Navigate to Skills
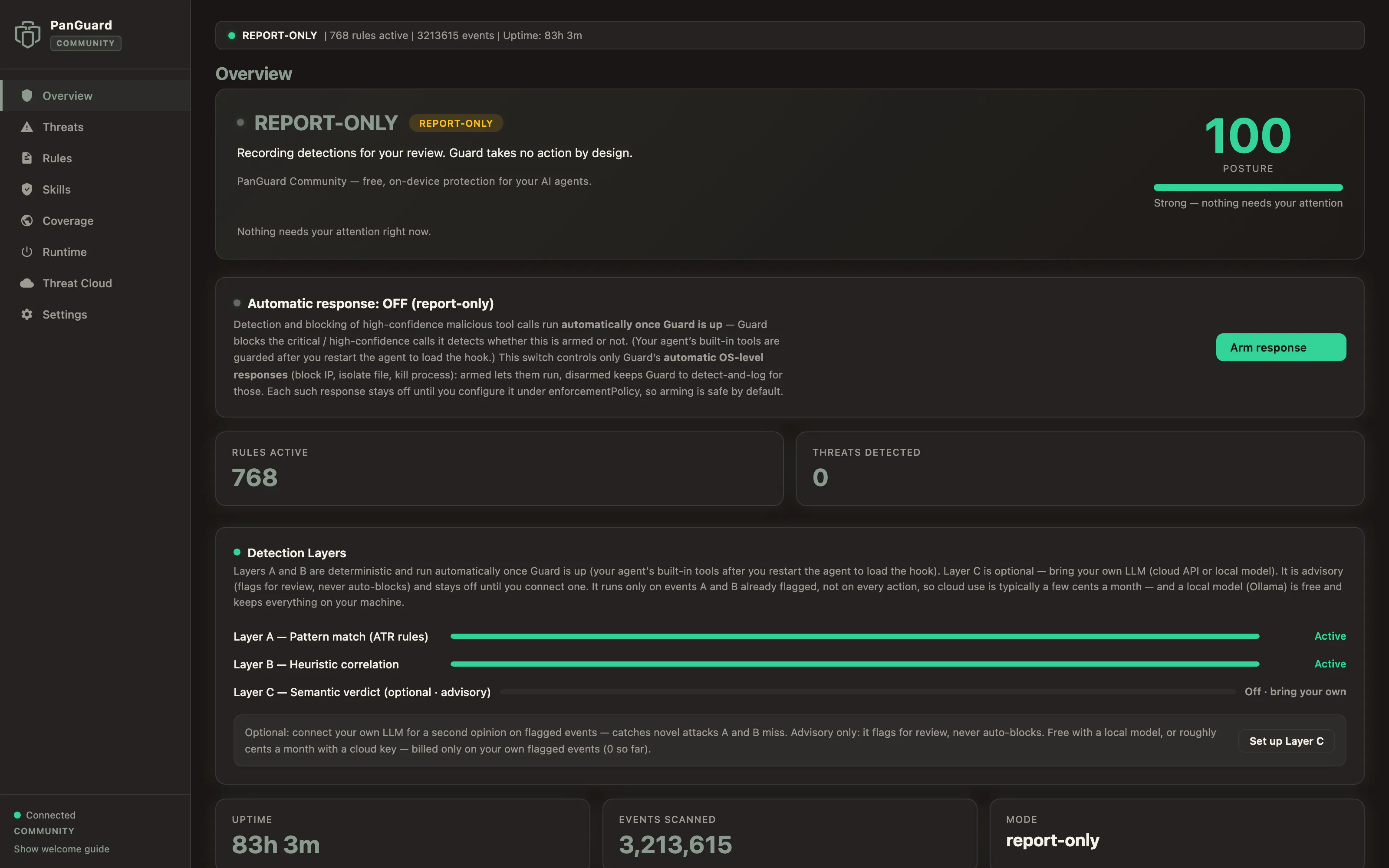The height and width of the screenshot is (868, 1389). point(95,190)
